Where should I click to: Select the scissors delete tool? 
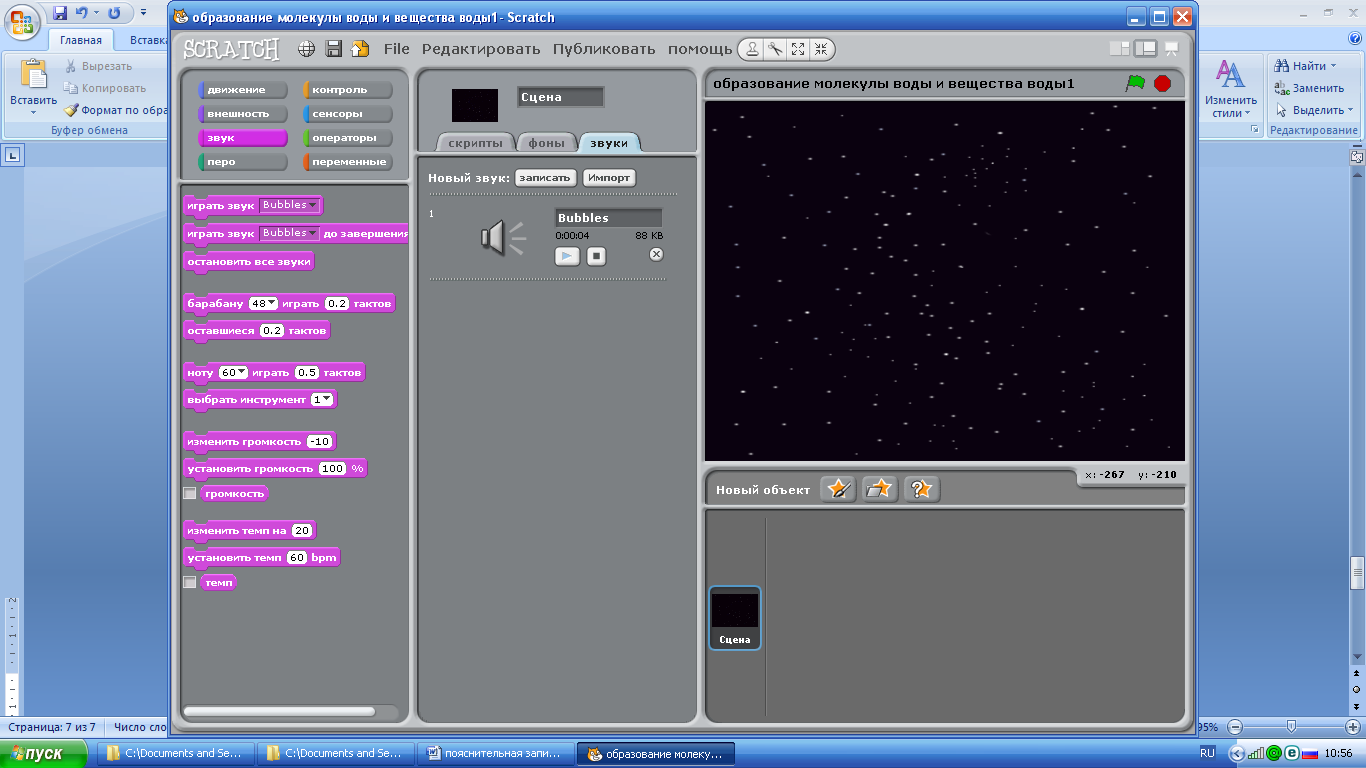(x=775, y=49)
